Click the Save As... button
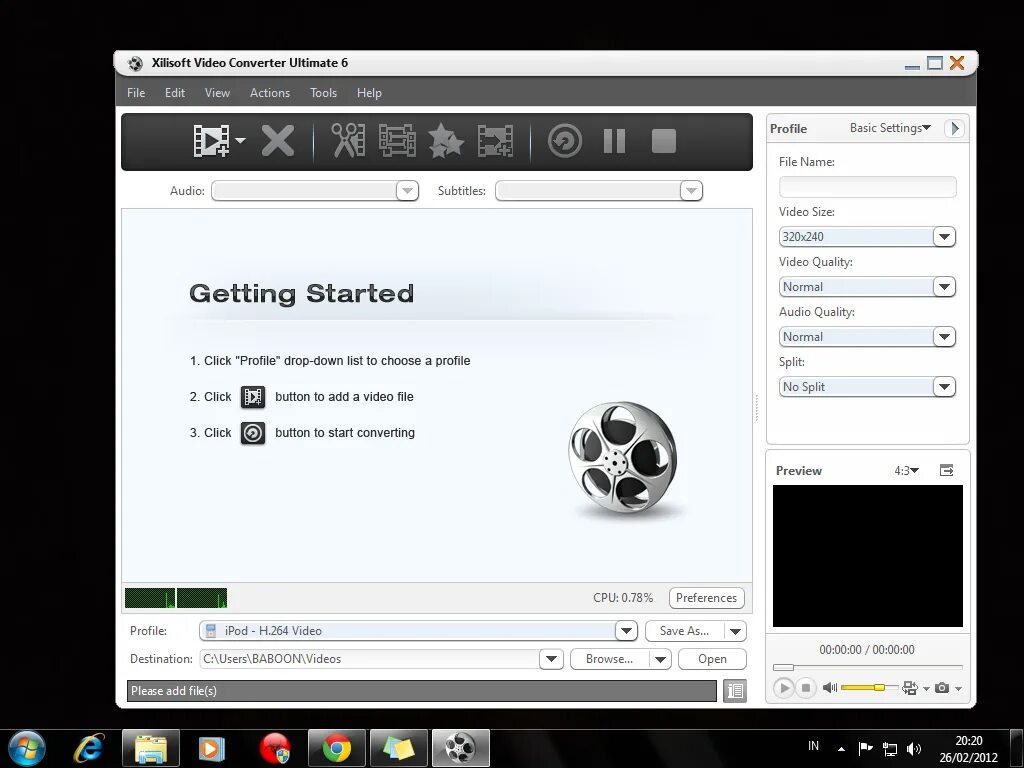Image resolution: width=1024 pixels, height=768 pixels. click(x=684, y=631)
